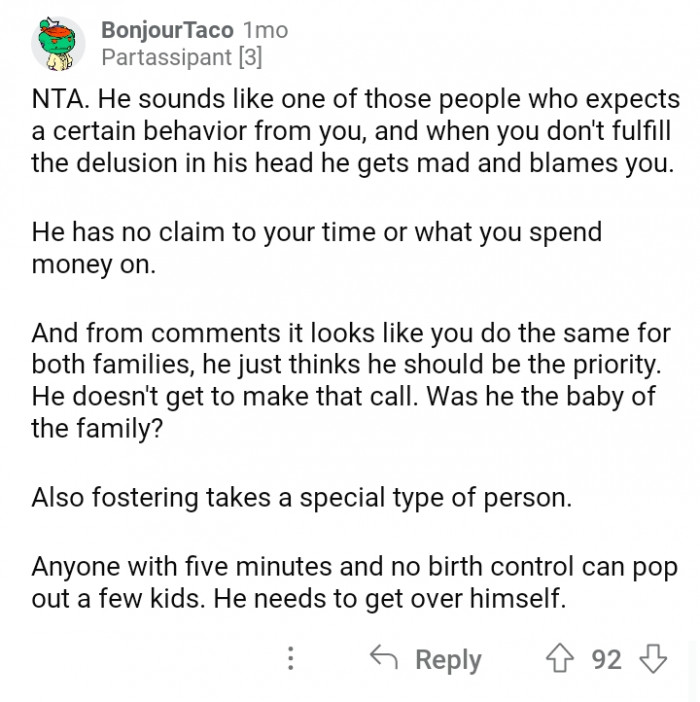The height and width of the screenshot is (702, 700).
Task: Open the three-dot more options menu
Action: (x=291, y=659)
